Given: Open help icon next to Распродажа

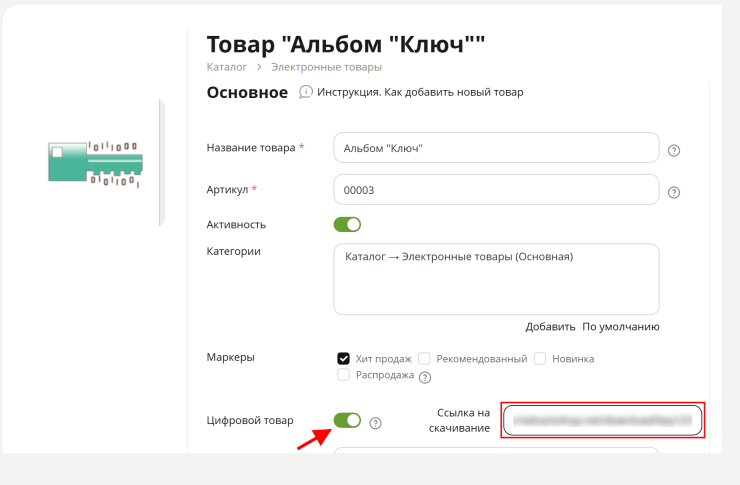Looking at the screenshot, I should [x=425, y=377].
